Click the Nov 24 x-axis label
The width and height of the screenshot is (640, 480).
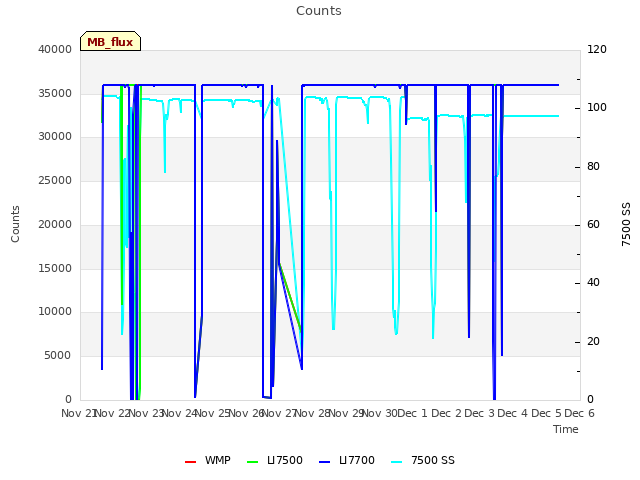pos(180,413)
